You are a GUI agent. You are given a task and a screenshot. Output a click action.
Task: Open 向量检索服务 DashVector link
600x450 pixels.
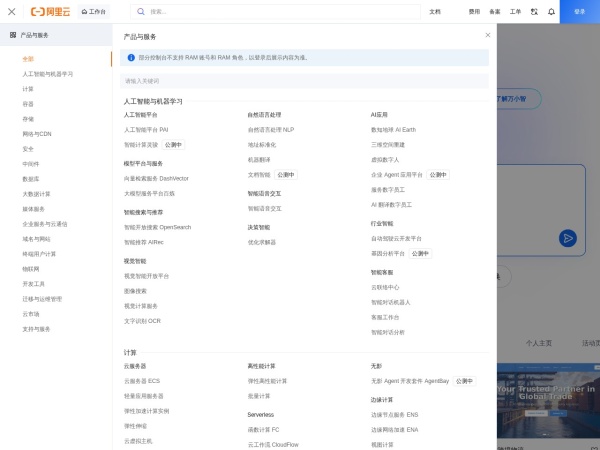(x=156, y=178)
